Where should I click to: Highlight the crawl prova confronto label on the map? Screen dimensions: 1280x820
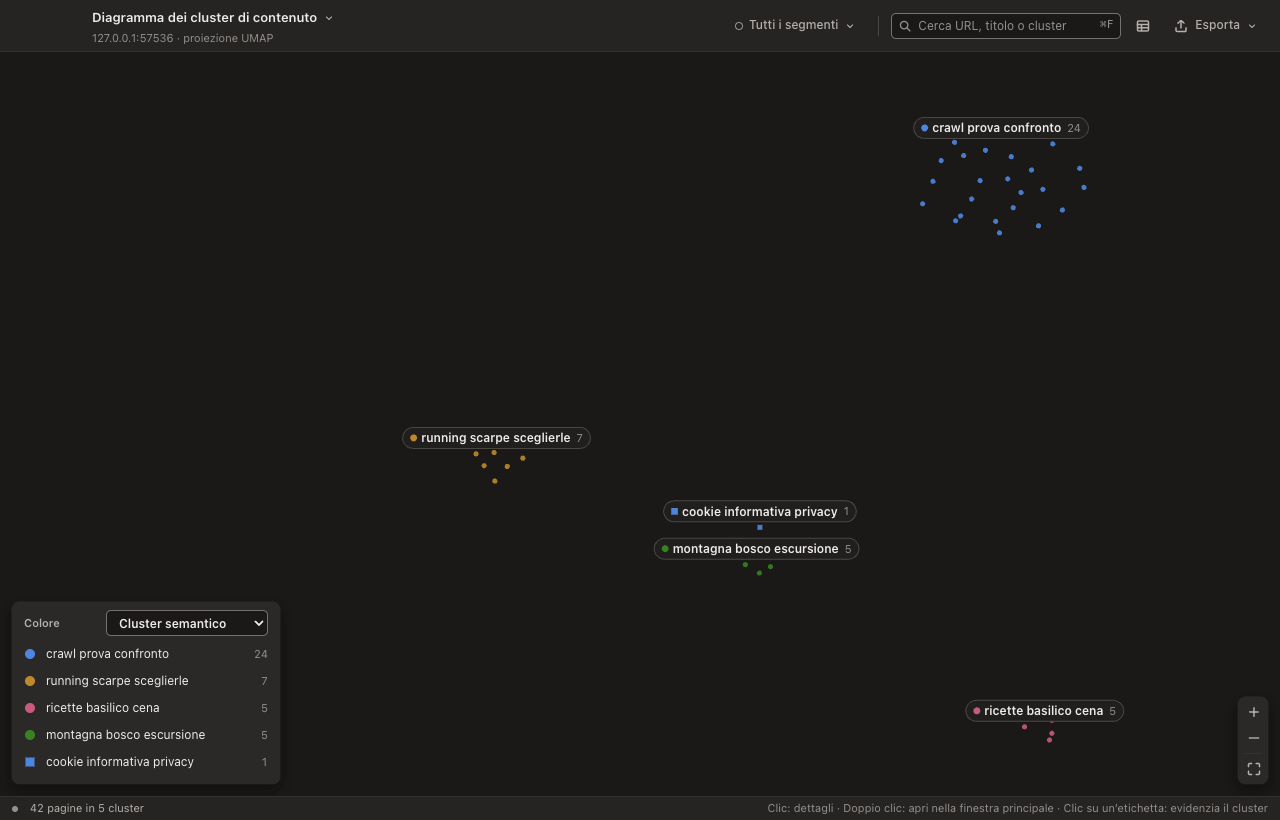pos(1001,128)
